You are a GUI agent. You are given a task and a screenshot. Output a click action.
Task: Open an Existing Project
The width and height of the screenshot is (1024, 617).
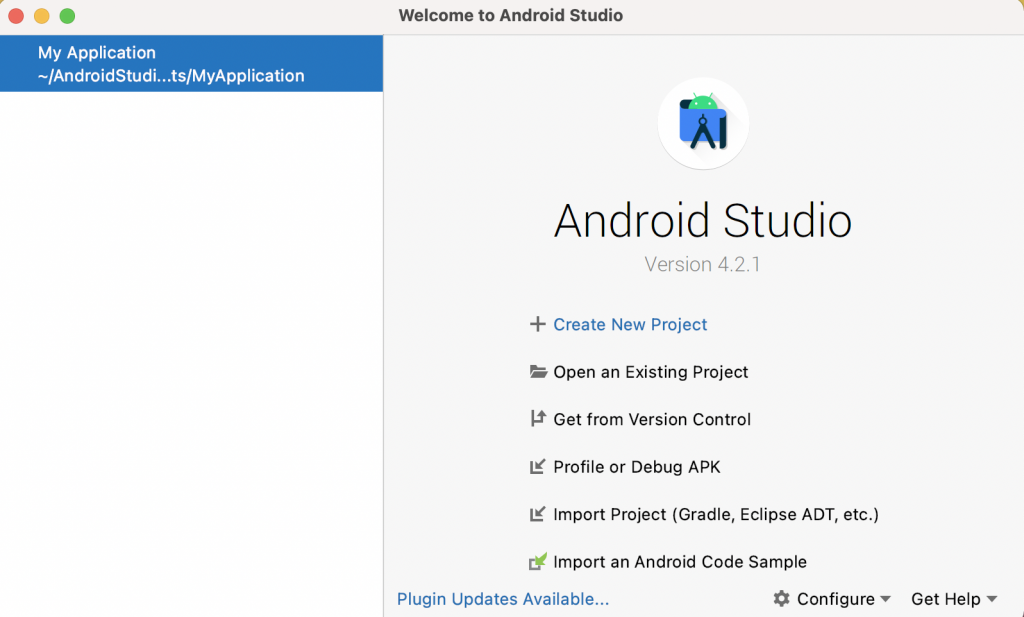(651, 371)
